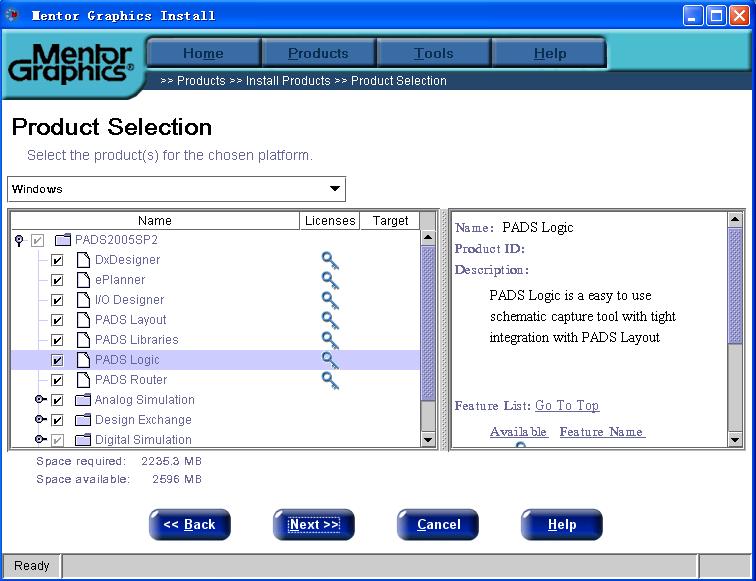This screenshot has height=581, width=756.
Task: Click the license key icon for PADS Router
Action: tap(330, 381)
